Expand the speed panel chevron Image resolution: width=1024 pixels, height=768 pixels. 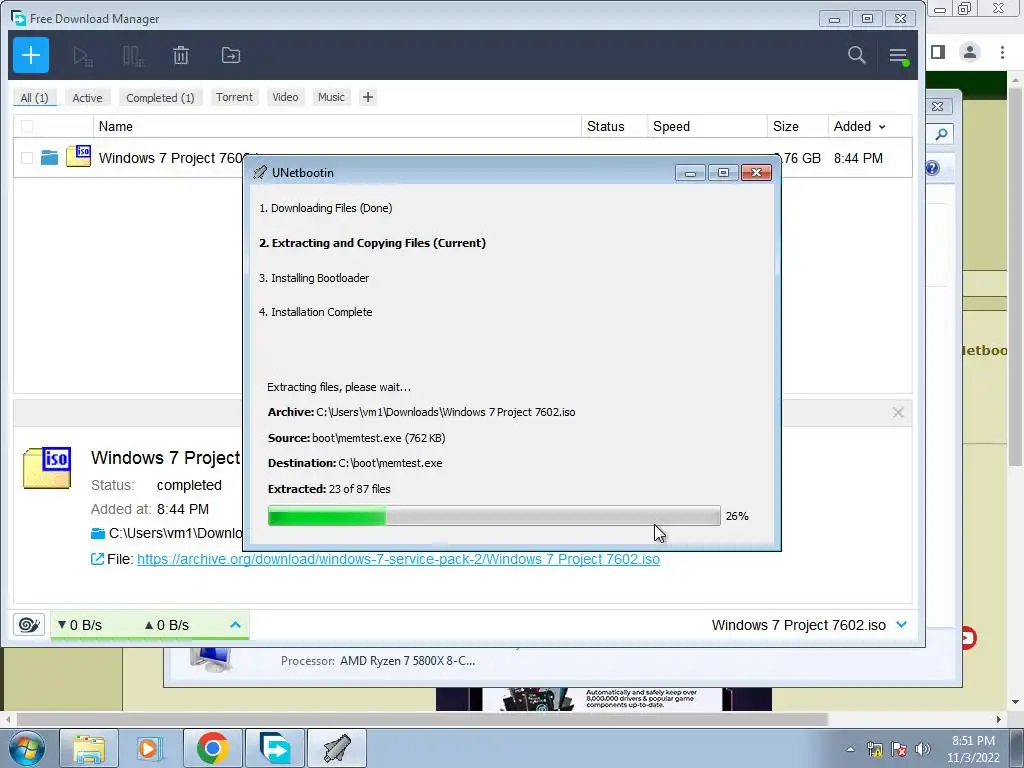click(x=235, y=625)
